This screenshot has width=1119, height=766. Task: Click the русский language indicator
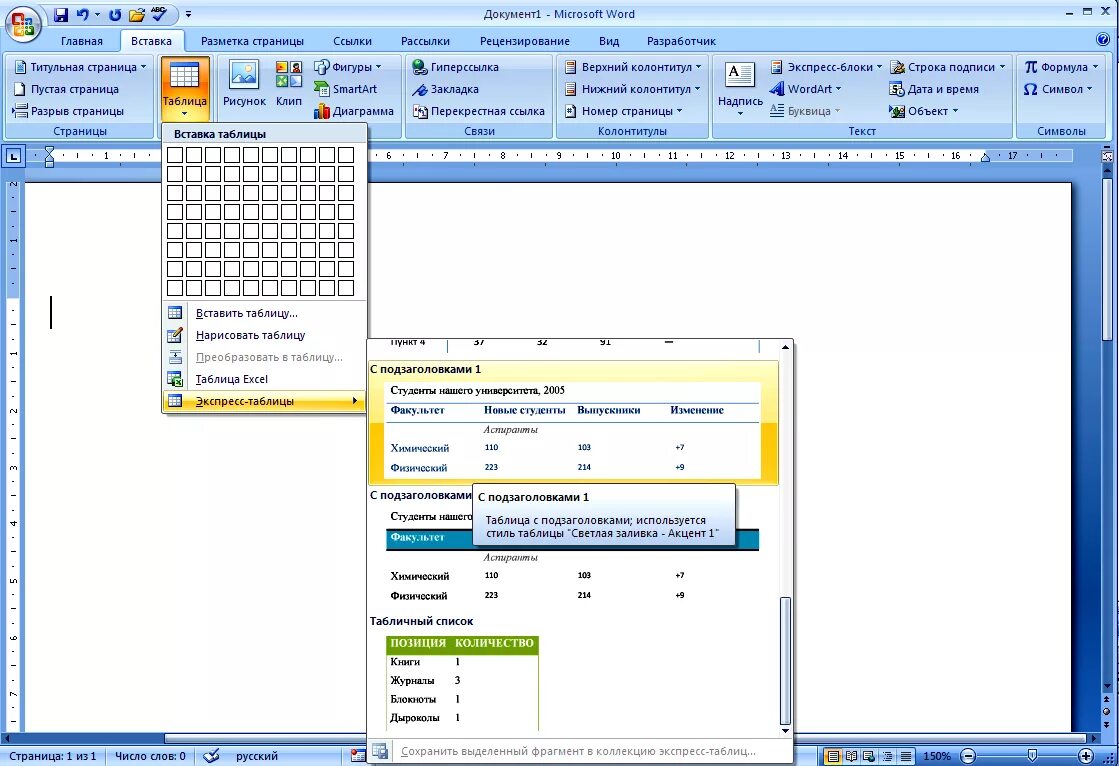pyautogui.click(x=256, y=756)
